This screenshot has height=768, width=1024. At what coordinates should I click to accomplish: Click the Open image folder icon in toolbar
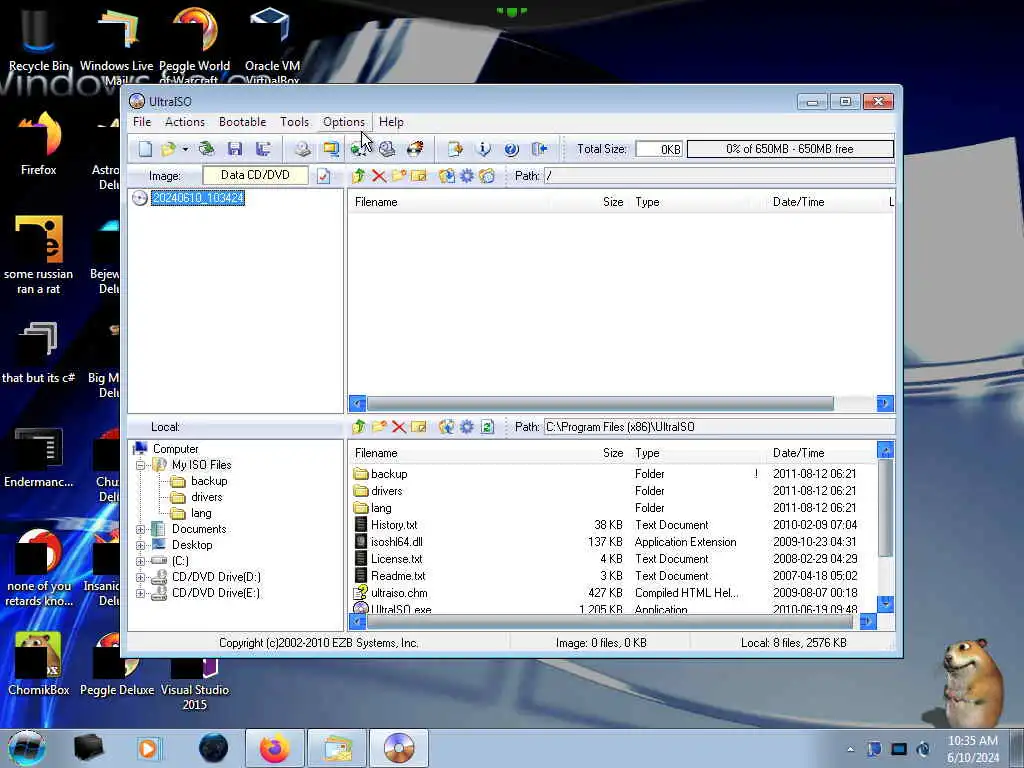[168, 149]
